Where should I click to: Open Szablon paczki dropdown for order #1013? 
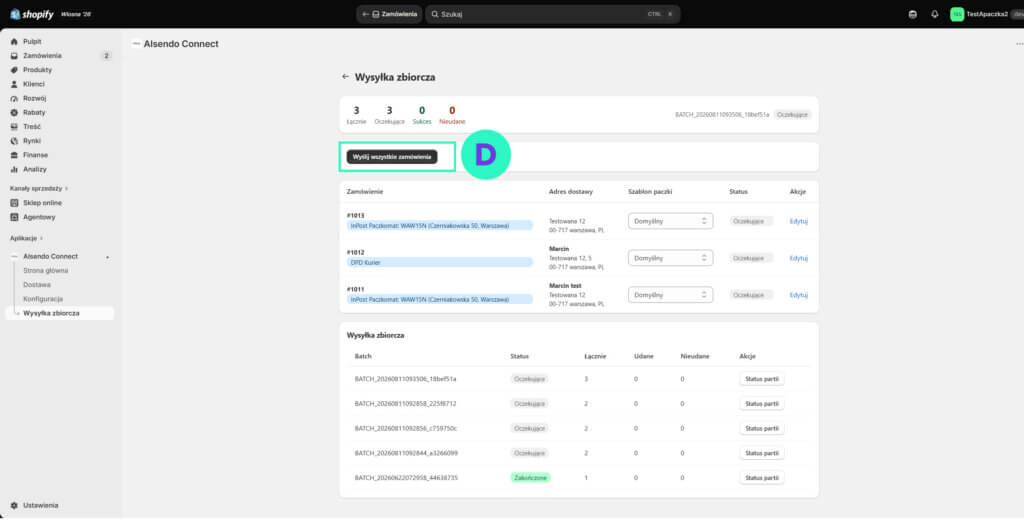pyautogui.click(x=670, y=221)
